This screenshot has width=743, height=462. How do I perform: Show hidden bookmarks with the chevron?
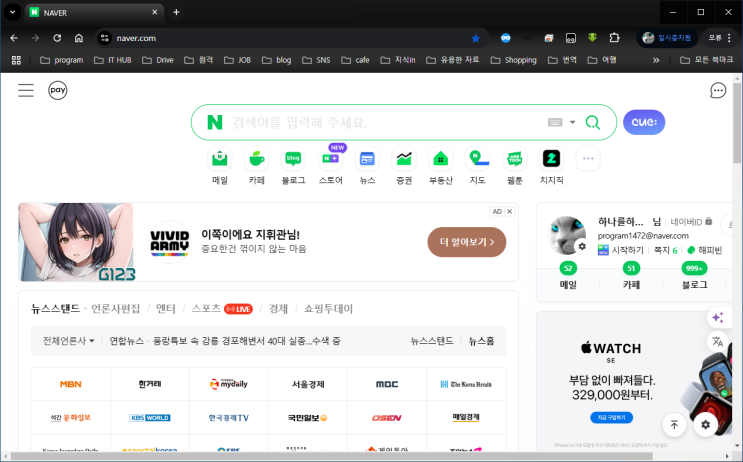click(x=656, y=60)
